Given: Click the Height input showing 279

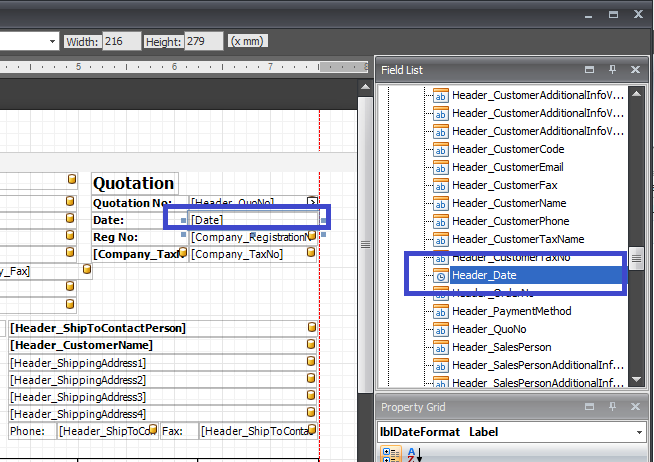Looking at the screenshot, I should pos(204,41).
